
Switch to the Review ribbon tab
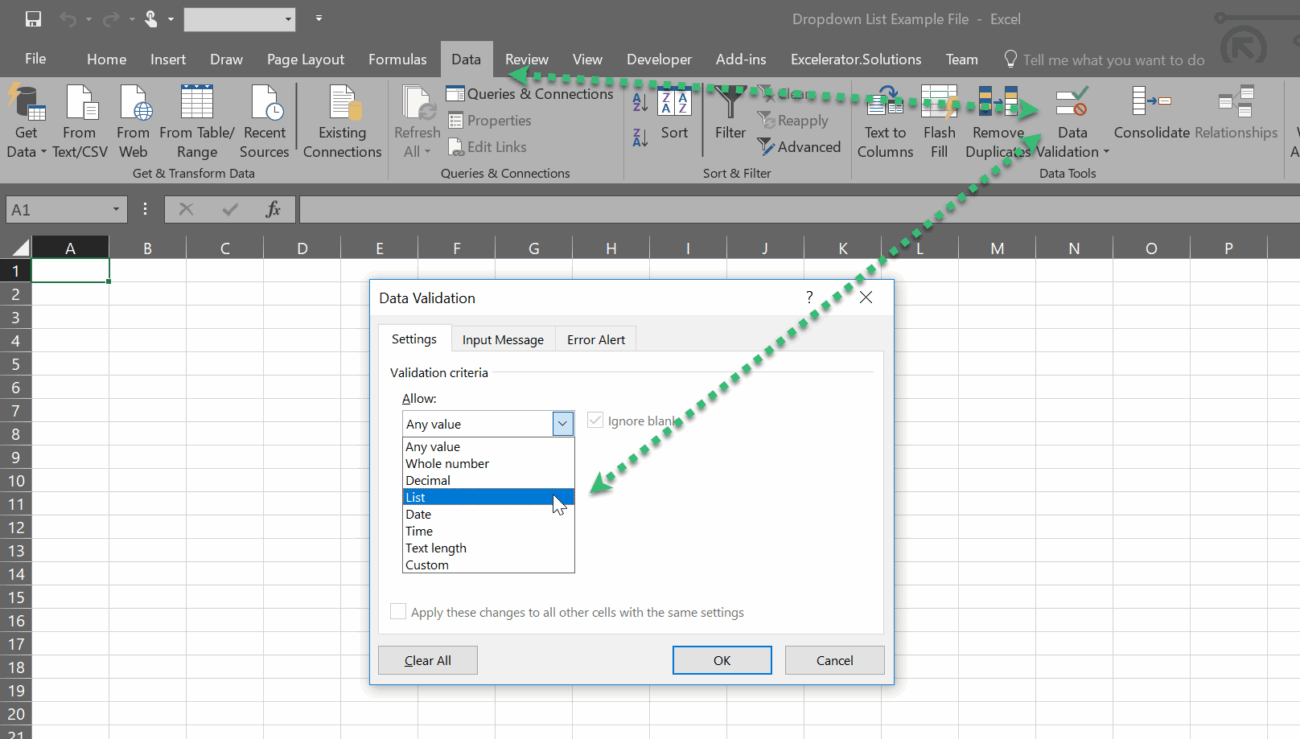(526, 60)
